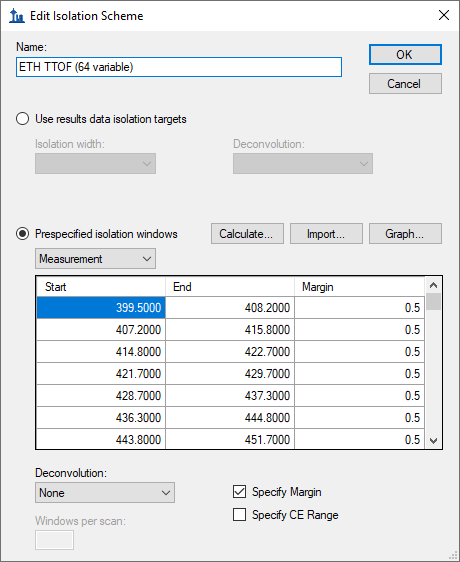Click the Skyline icon in title bar
Screen dimensions: 460x562
pos(16,16)
